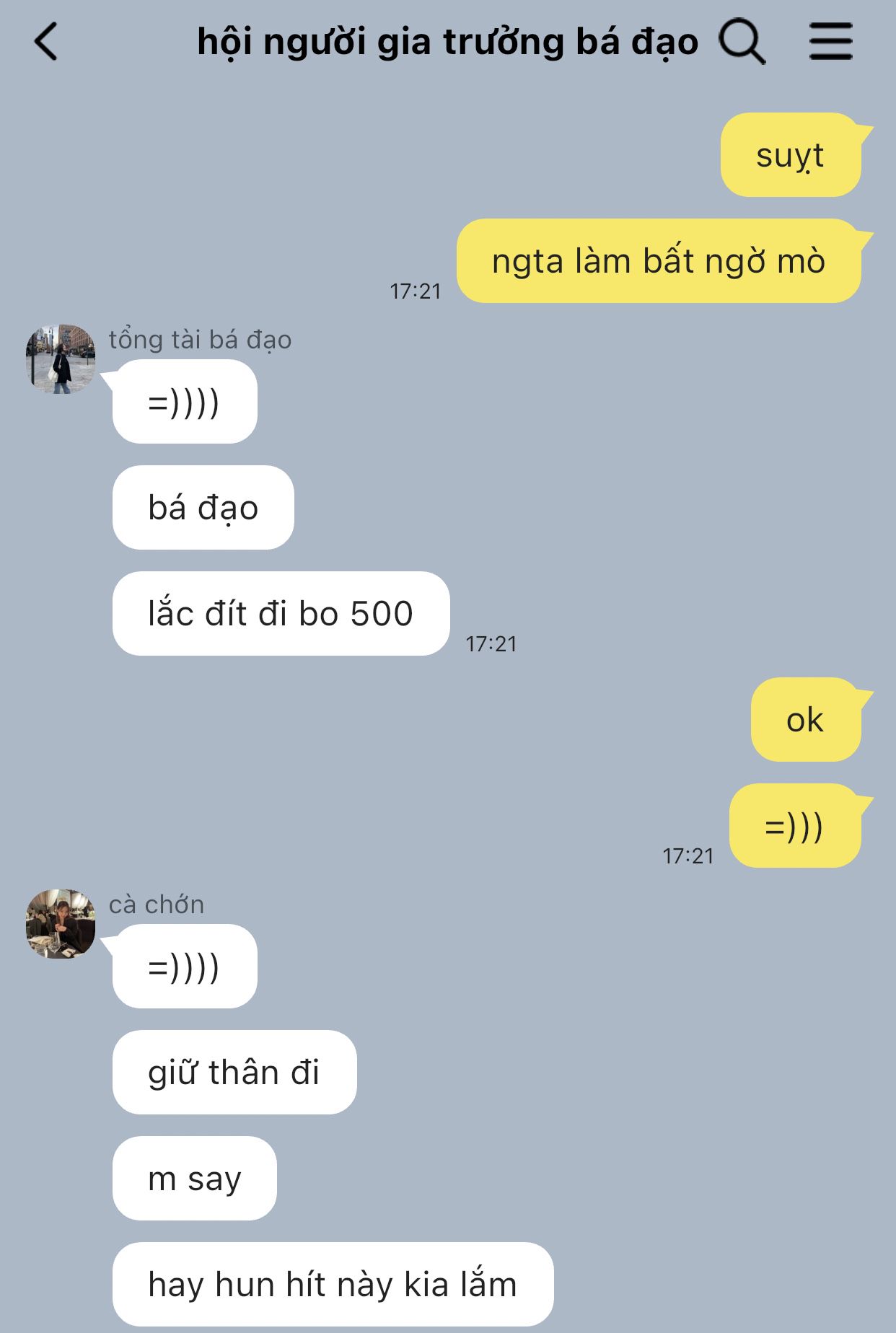The image size is (896, 1333).
Task: Open the hamburger menu icon
Action: click(x=830, y=41)
